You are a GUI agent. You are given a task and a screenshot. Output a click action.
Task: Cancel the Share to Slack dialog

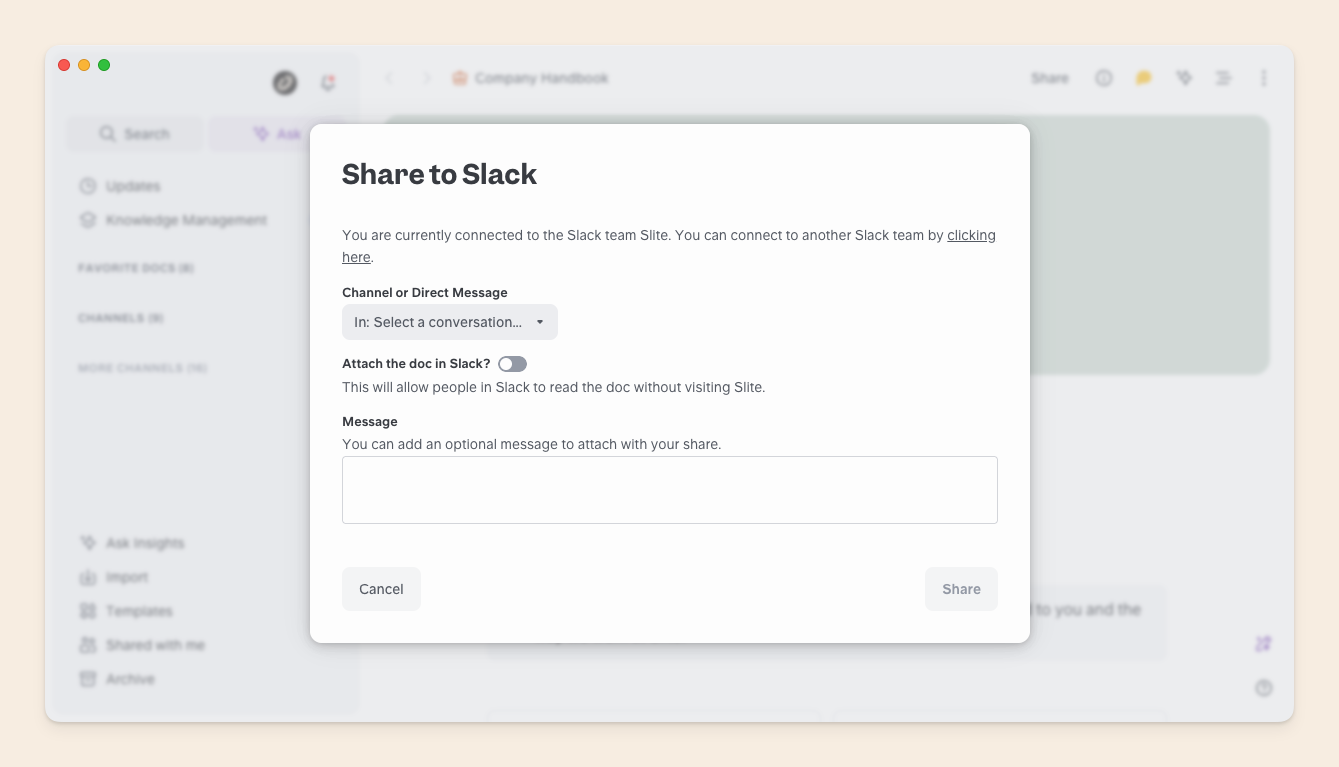click(x=381, y=589)
